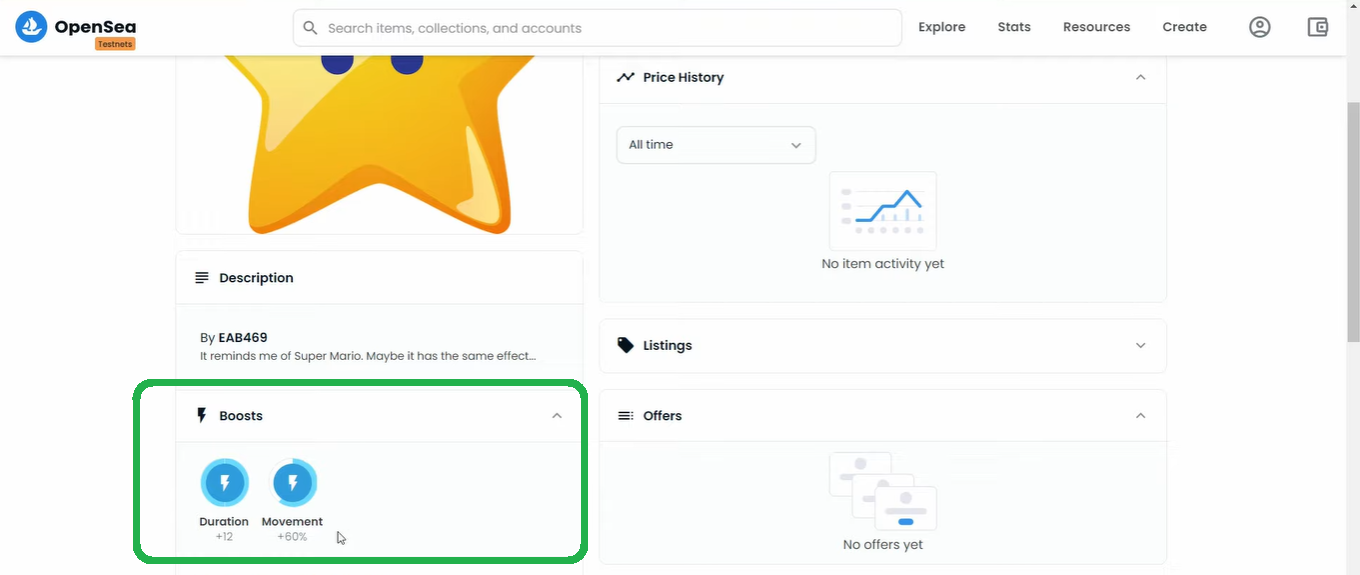Click the Offers list icon
This screenshot has width=1360, height=575.
tap(626, 416)
